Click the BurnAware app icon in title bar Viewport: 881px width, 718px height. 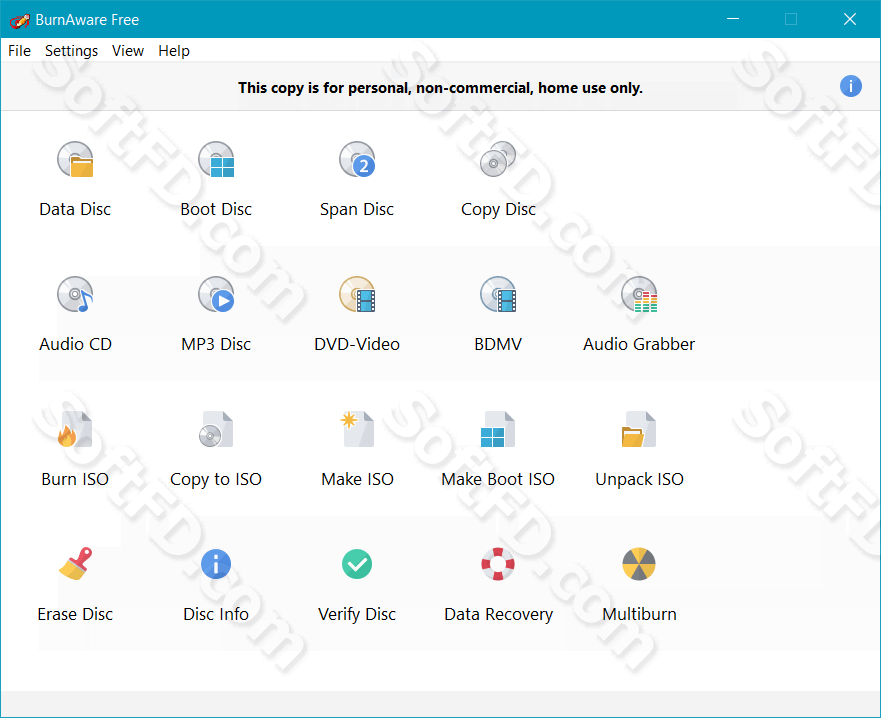[20, 21]
